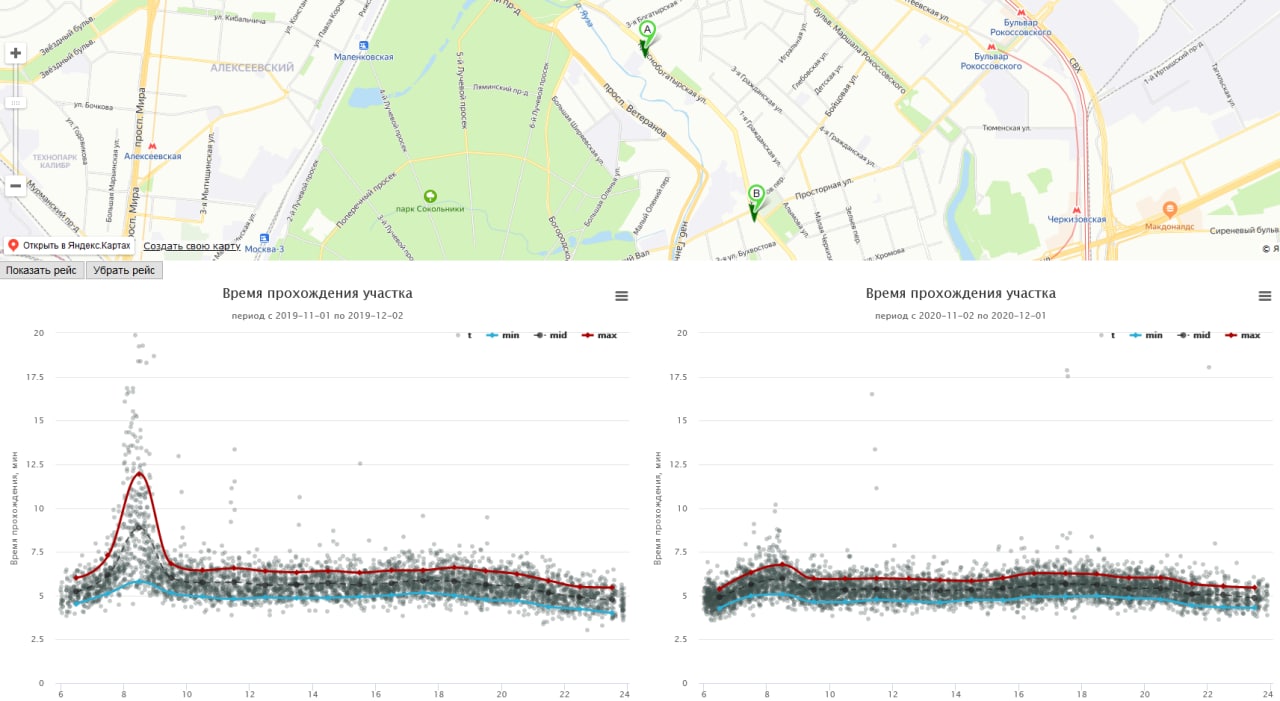The height and width of the screenshot is (701, 1280).
Task: Click the map zoom slider handle
Action: pyautogui.click(x=15, y=102)
